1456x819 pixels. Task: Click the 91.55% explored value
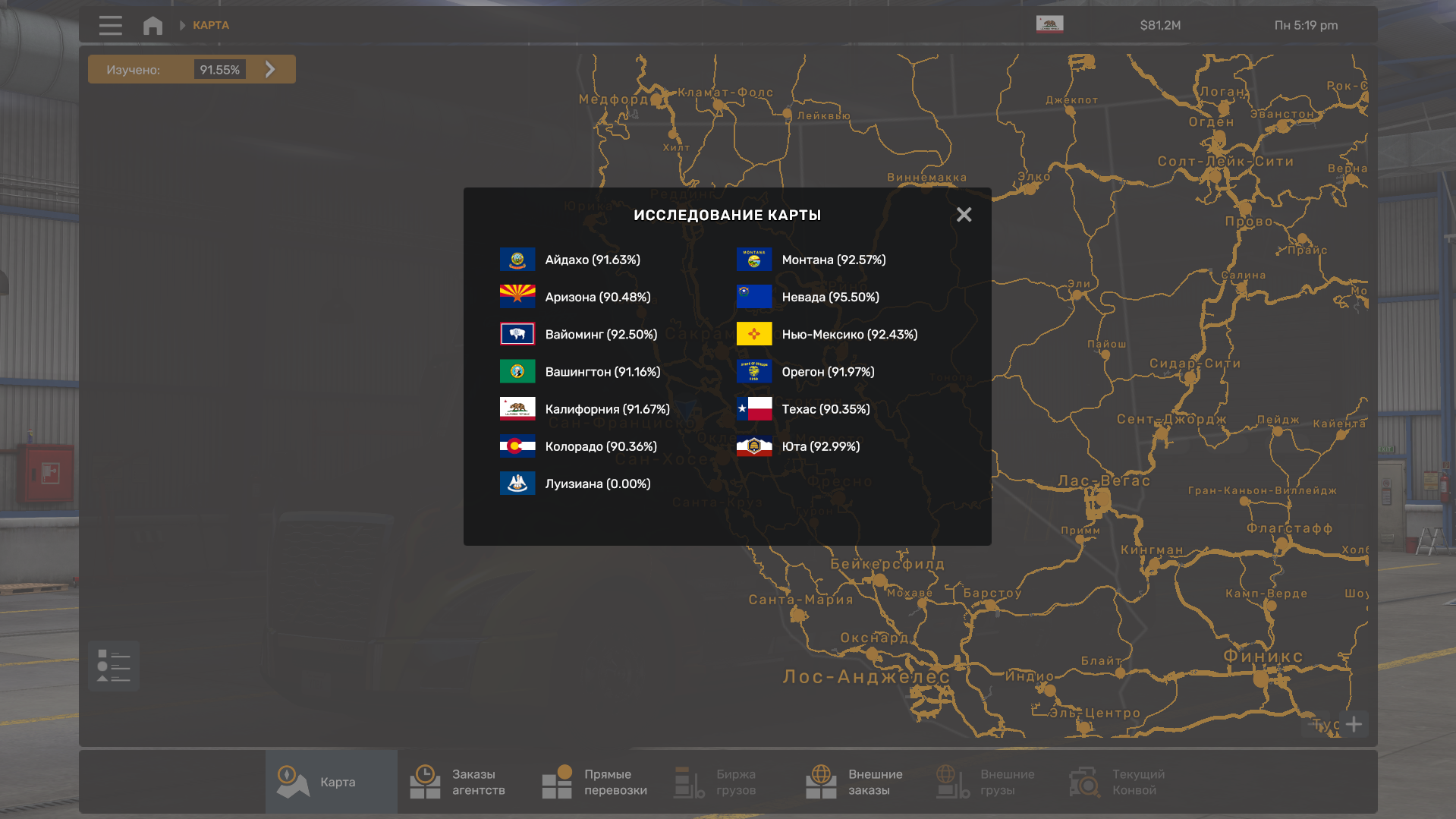[220, 70]
